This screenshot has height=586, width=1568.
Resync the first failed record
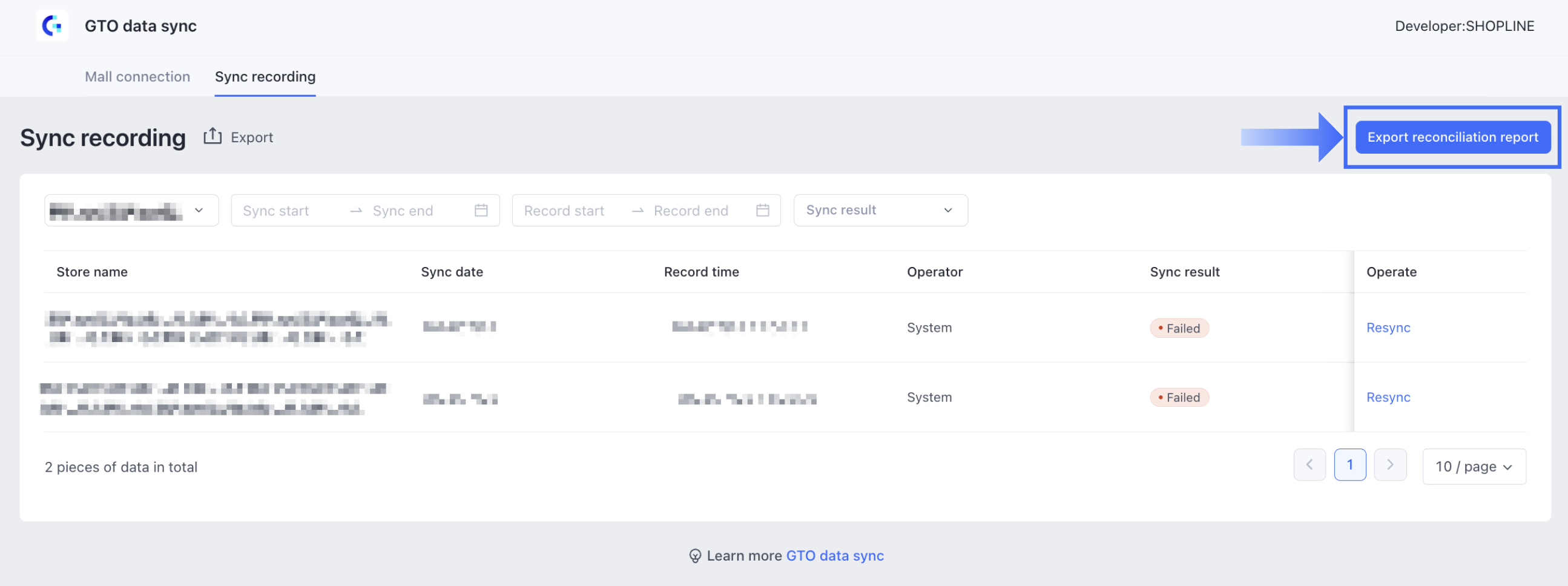(x=1388, y=328)
